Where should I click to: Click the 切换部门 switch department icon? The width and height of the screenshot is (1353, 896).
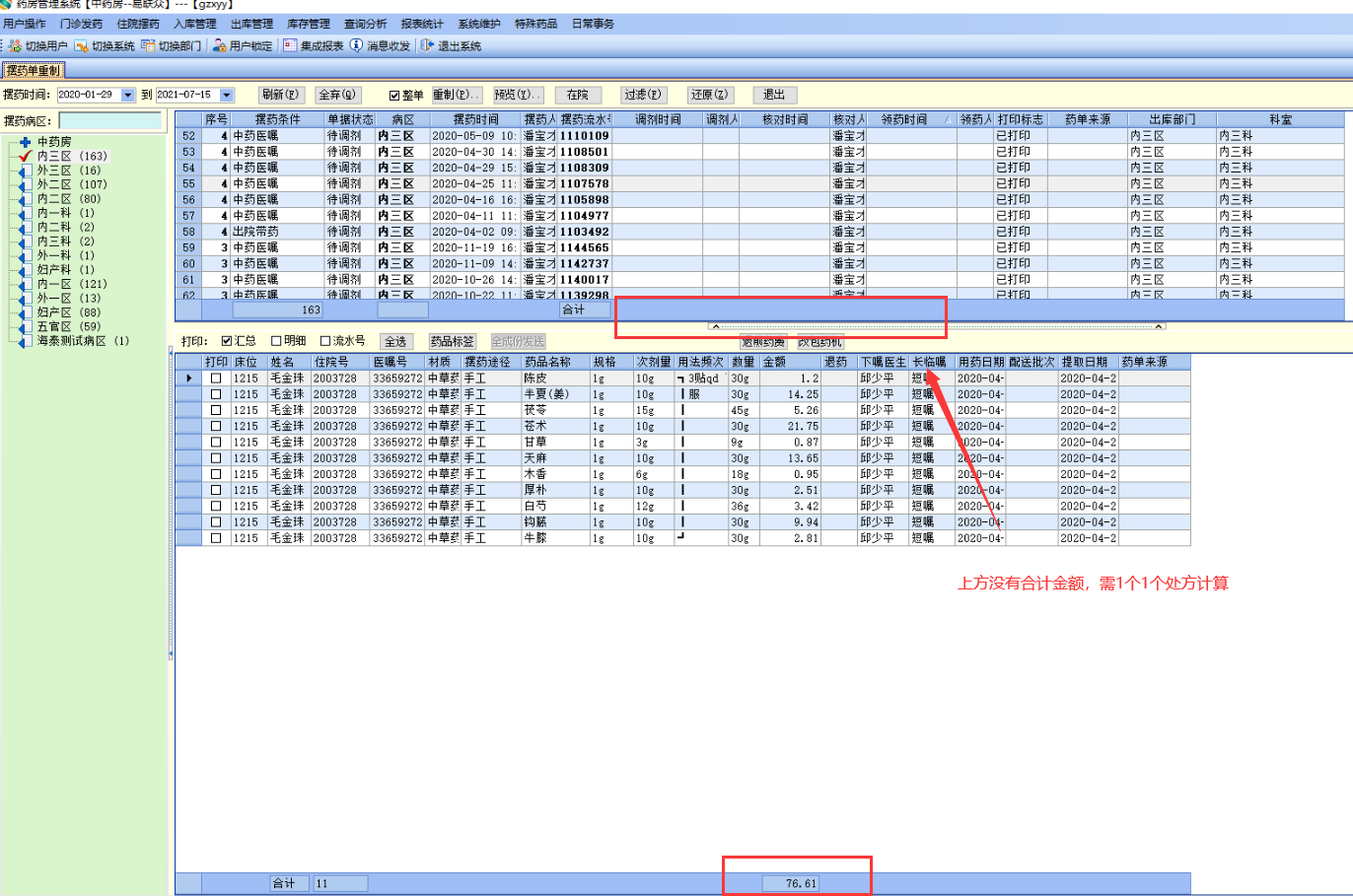coord(148,45)
